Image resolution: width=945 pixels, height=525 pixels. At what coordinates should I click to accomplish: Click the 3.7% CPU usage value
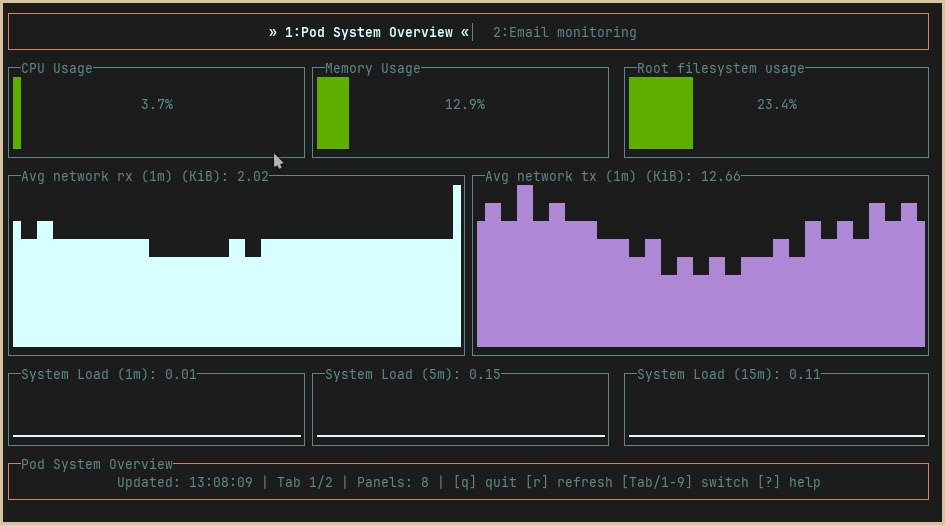(x=157, y=104)
